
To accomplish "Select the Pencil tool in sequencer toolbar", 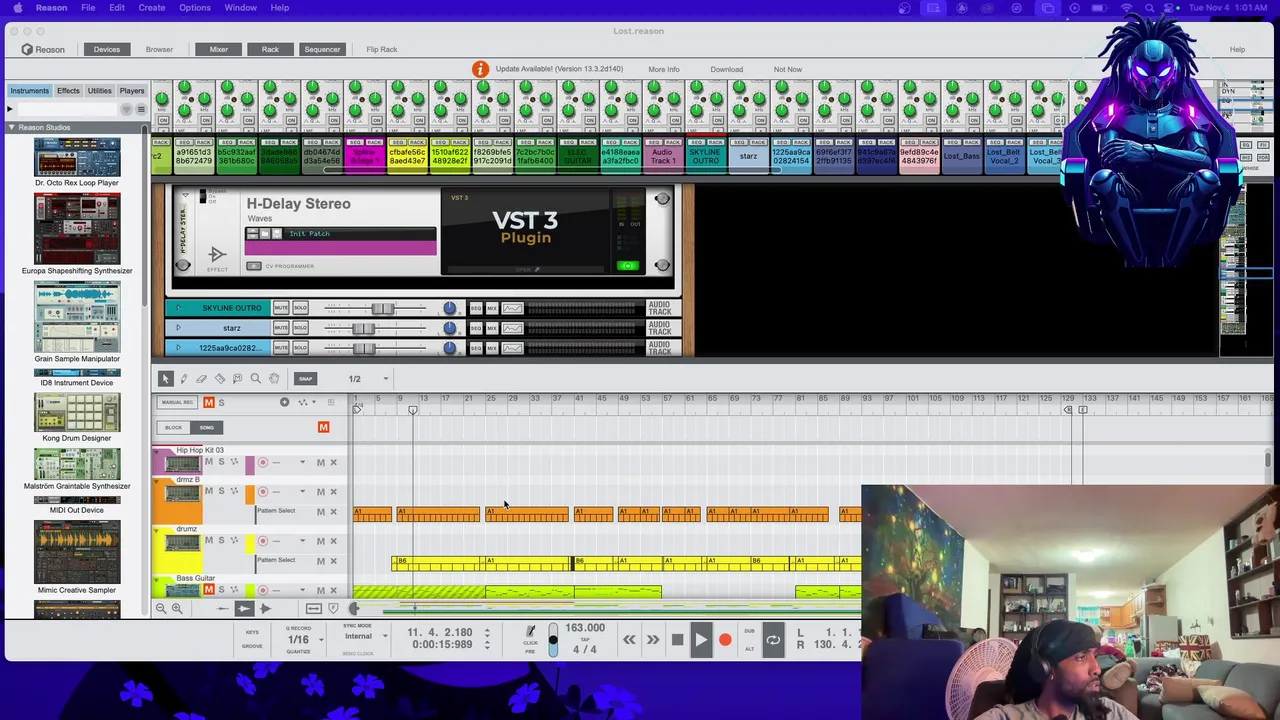I will [184, 378].
